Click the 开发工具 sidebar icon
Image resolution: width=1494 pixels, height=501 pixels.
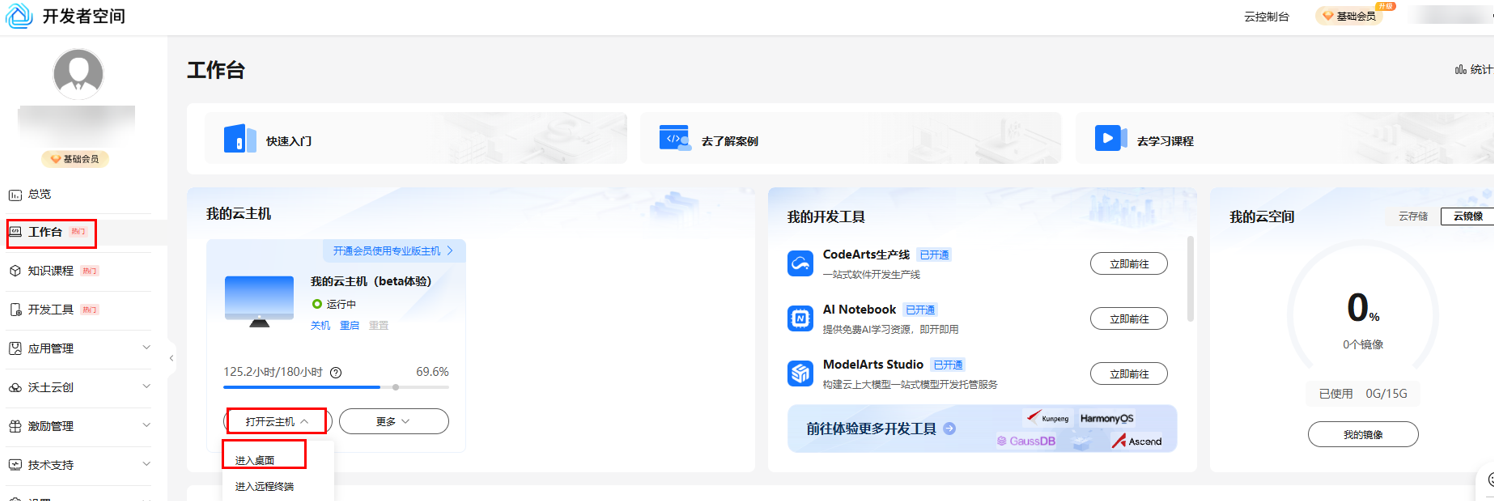[15, 310]
